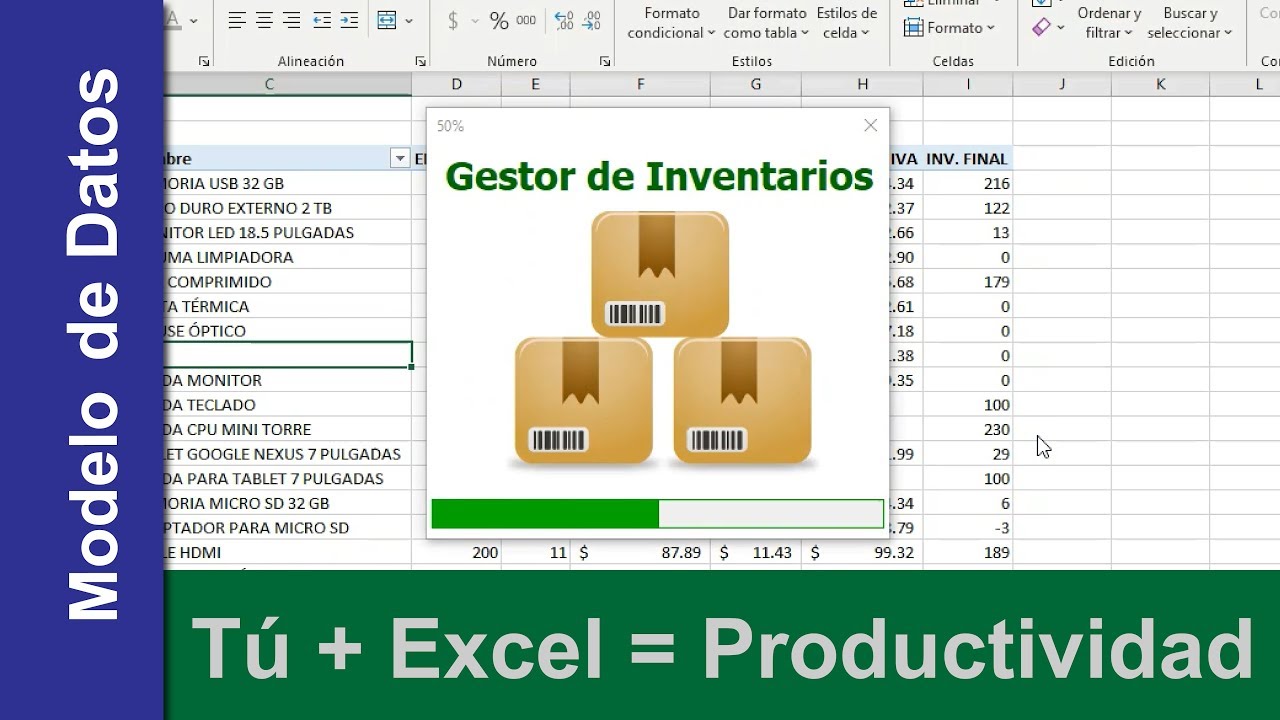Select the cell showing -3
Viewport: 1280px width, 720px height.
coord(968,527)
